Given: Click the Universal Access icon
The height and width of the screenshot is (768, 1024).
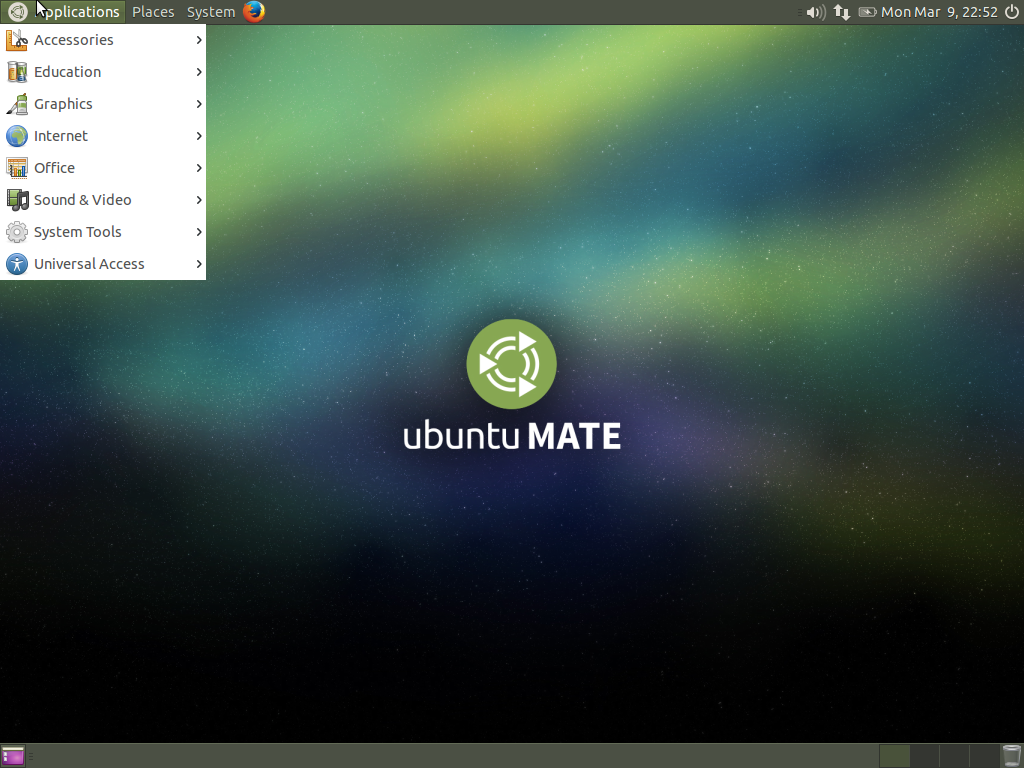Looking at the screenshot, I should 17,264.
